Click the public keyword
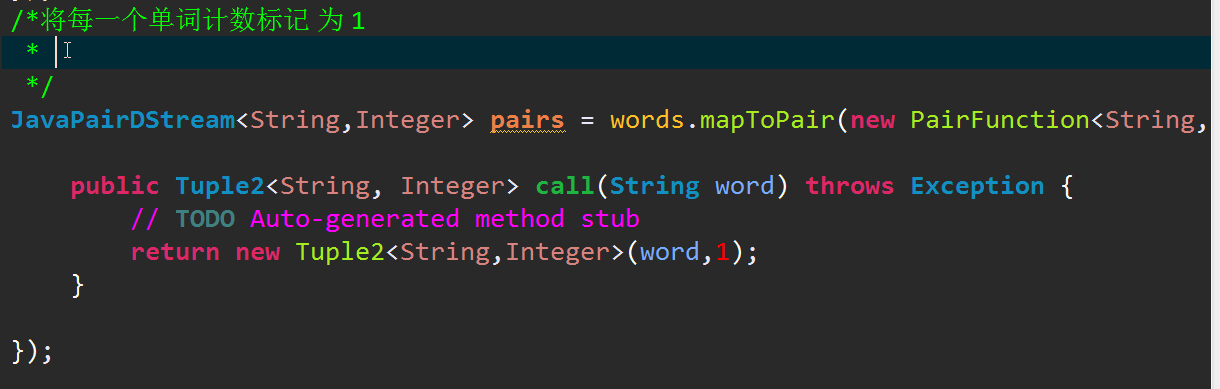This screenshot has width=1220, height=389. pyautogui.click(x=115, y=186)
